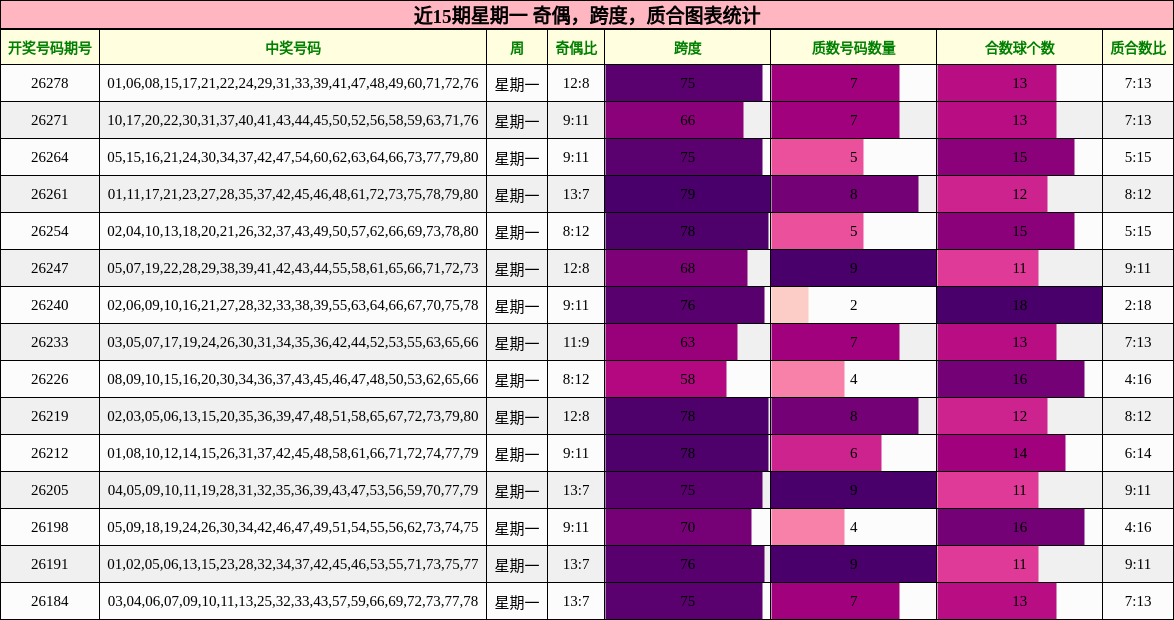Viewport: 1174px width, 620px height.
Task: Select period number 26226
Action: click(49, 380)
